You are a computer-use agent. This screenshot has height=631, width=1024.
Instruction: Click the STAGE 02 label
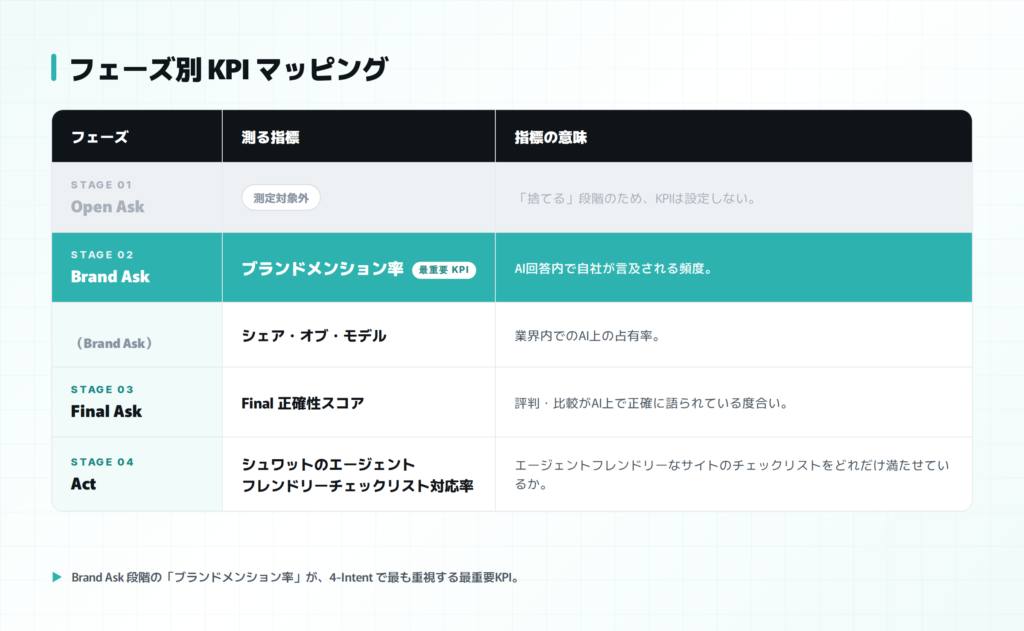point(102,255)
